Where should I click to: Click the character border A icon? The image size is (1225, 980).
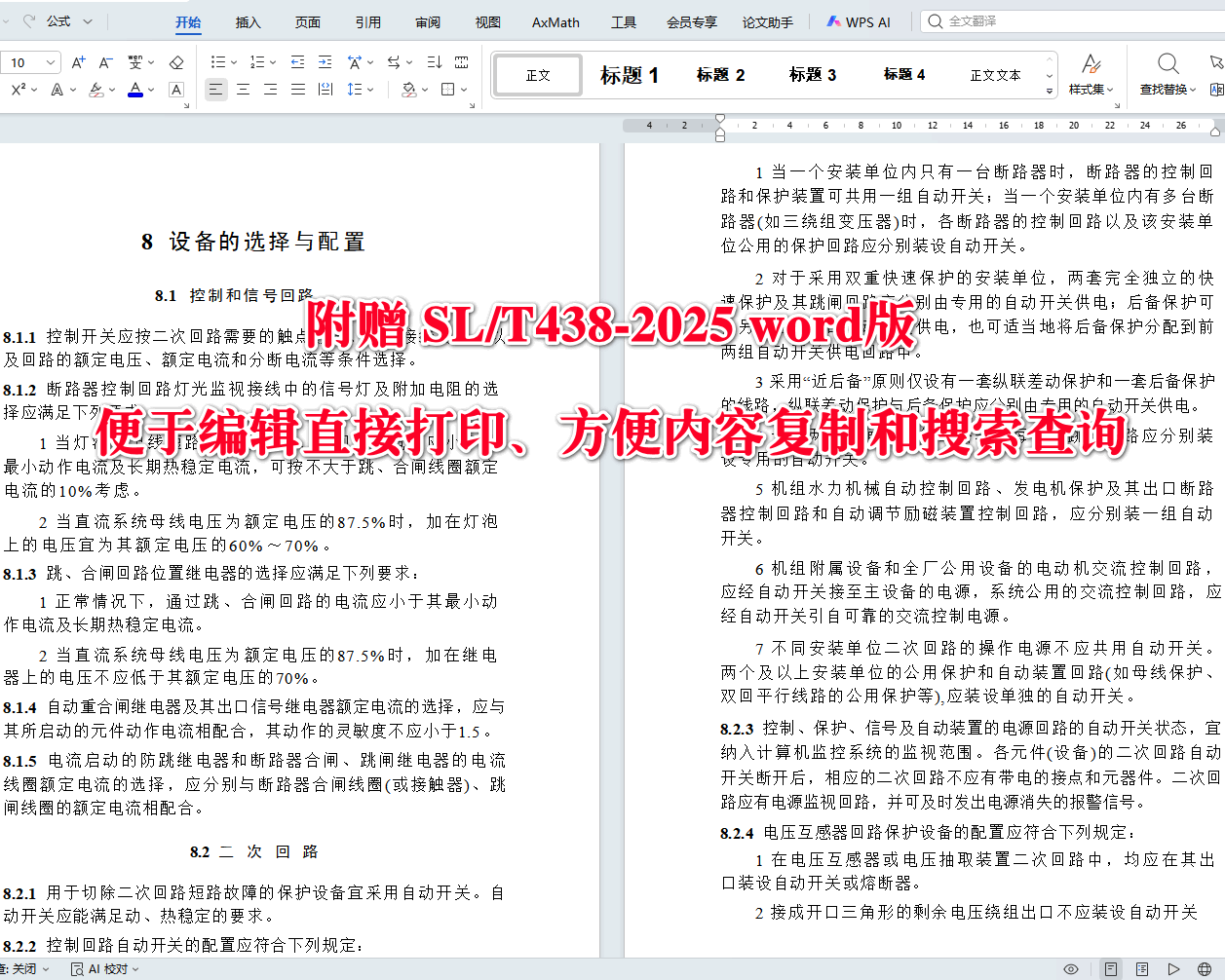coord(176,90)
